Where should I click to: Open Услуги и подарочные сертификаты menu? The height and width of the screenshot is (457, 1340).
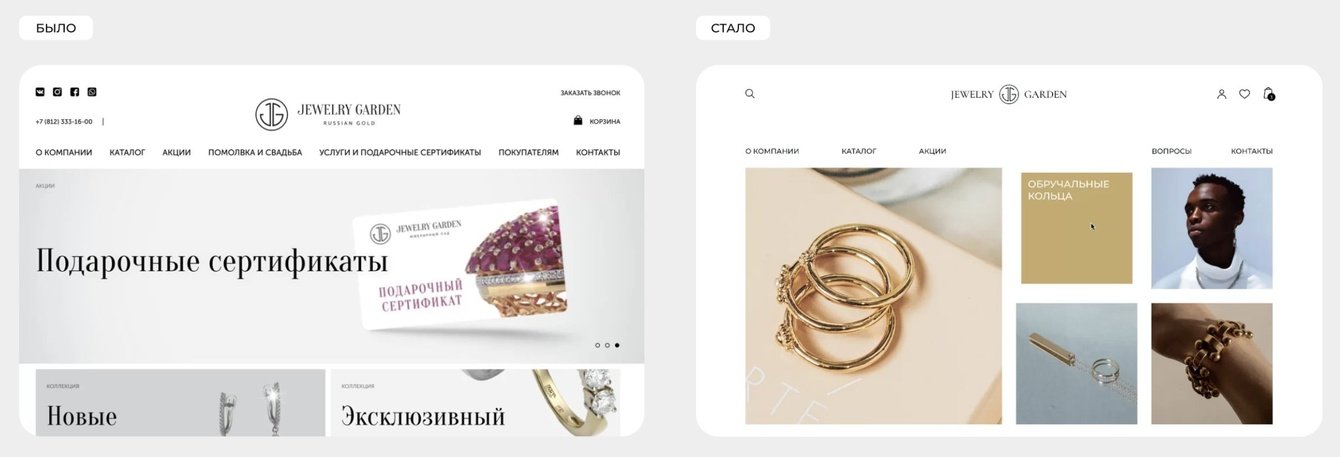coord(400,153)
